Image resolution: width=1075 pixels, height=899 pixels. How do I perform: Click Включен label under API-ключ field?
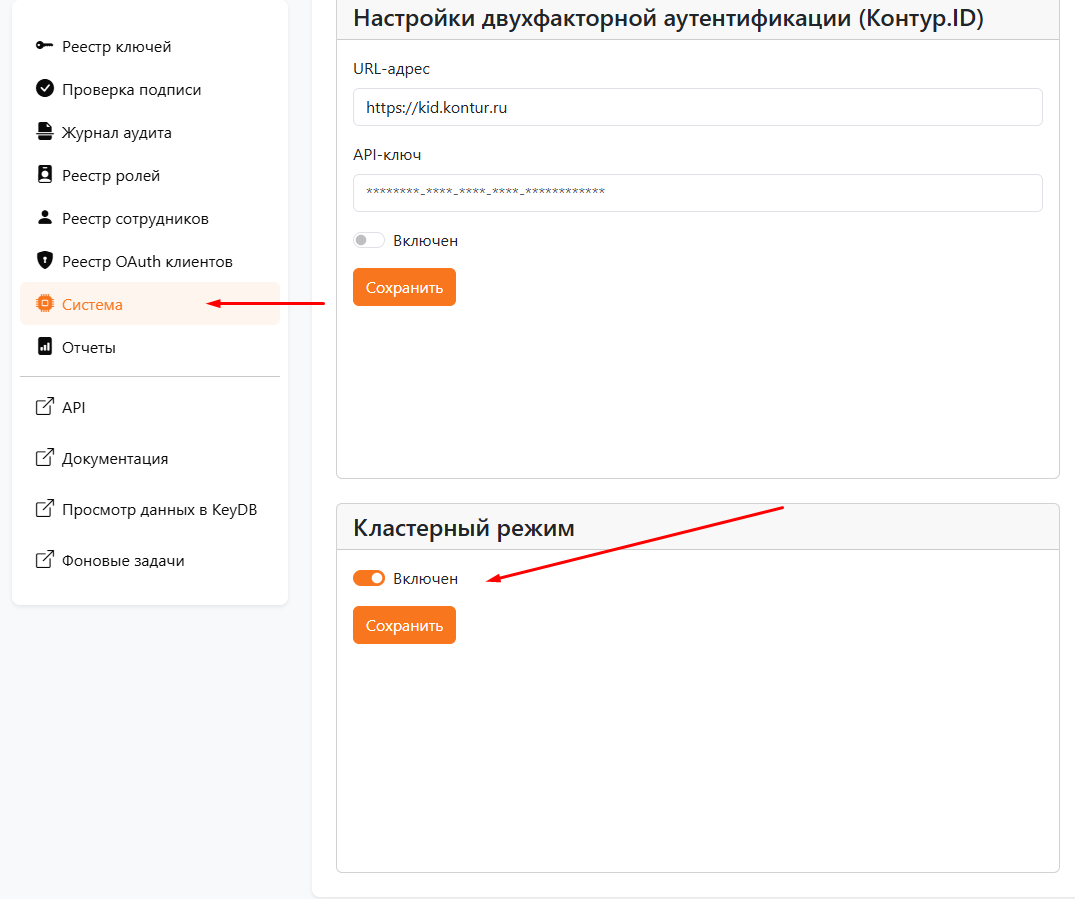coord(426,241)
